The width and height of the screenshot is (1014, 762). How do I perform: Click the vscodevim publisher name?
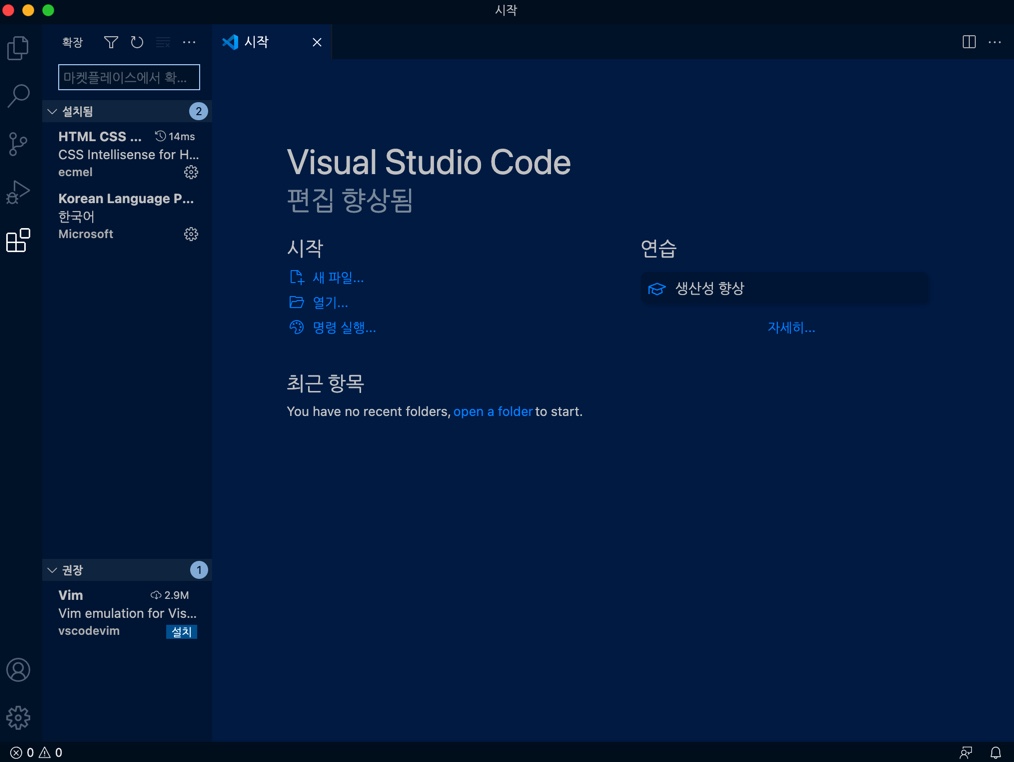click(x=89, y=631)
